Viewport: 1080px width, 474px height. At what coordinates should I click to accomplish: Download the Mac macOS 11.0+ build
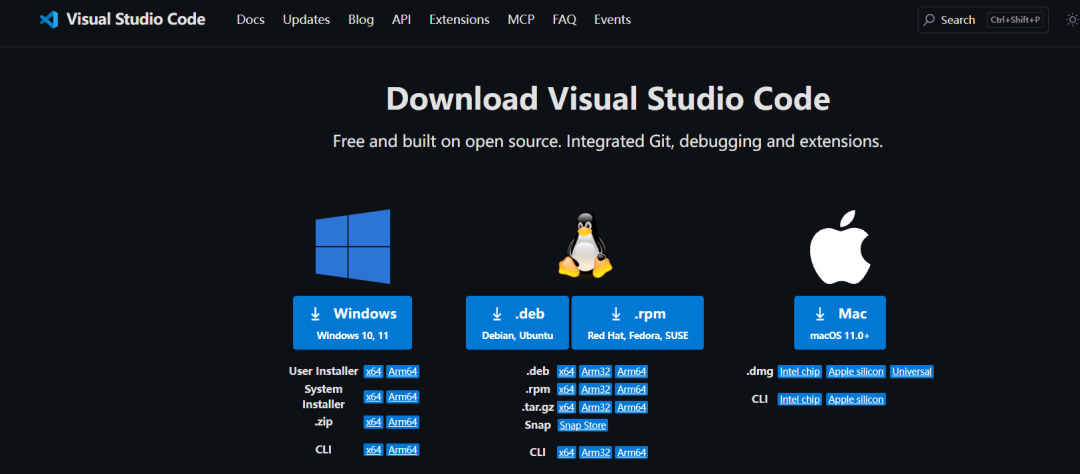tap(840, 322)
